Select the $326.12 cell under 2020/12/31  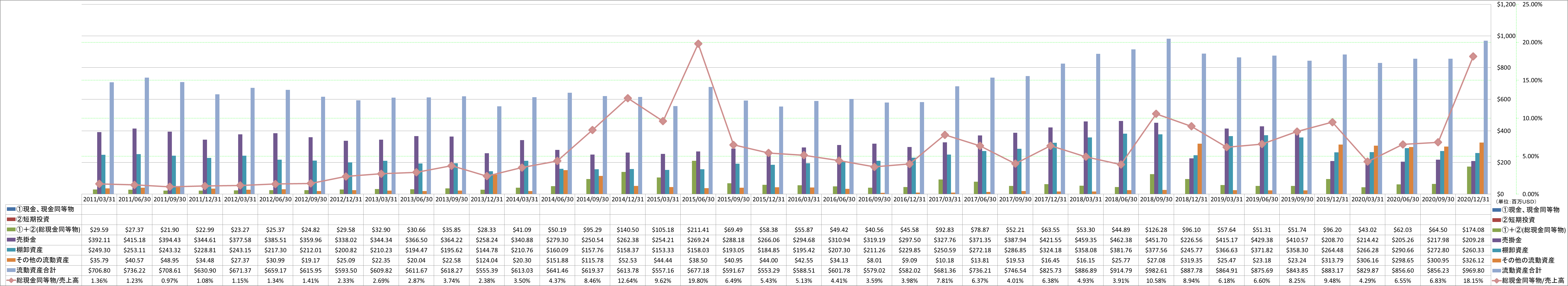tap(1473, 260)
